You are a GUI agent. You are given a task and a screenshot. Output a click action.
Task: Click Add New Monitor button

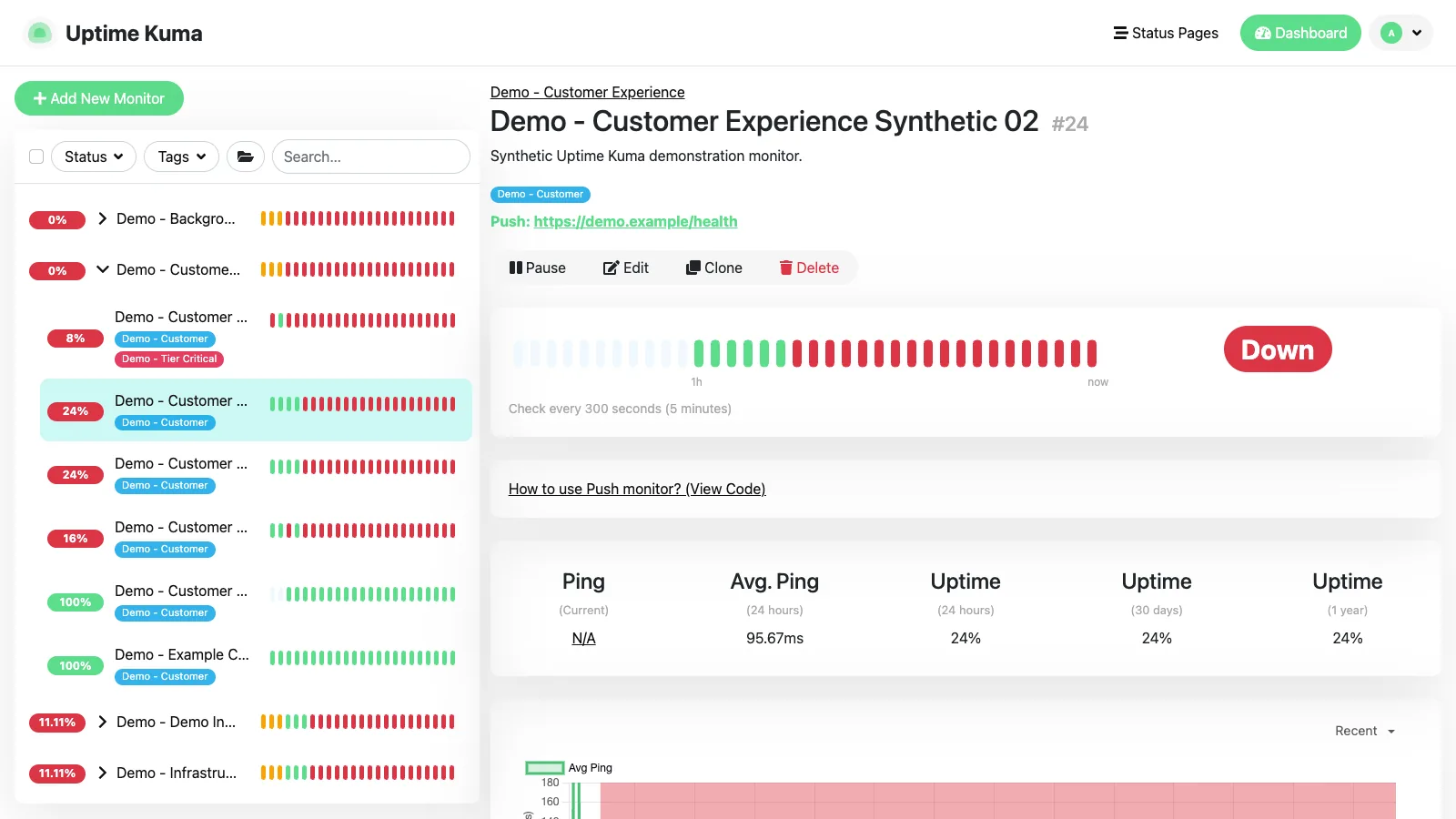99,98
